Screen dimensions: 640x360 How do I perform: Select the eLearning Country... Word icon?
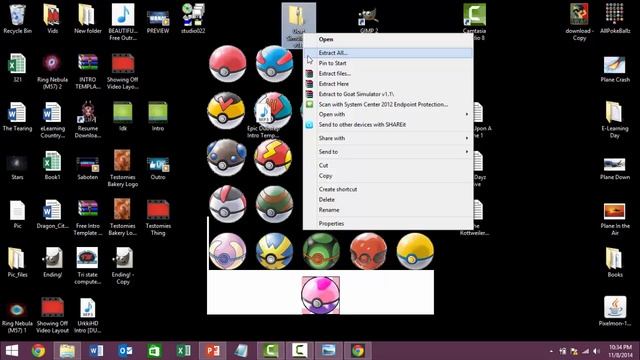tap(52, 120)
